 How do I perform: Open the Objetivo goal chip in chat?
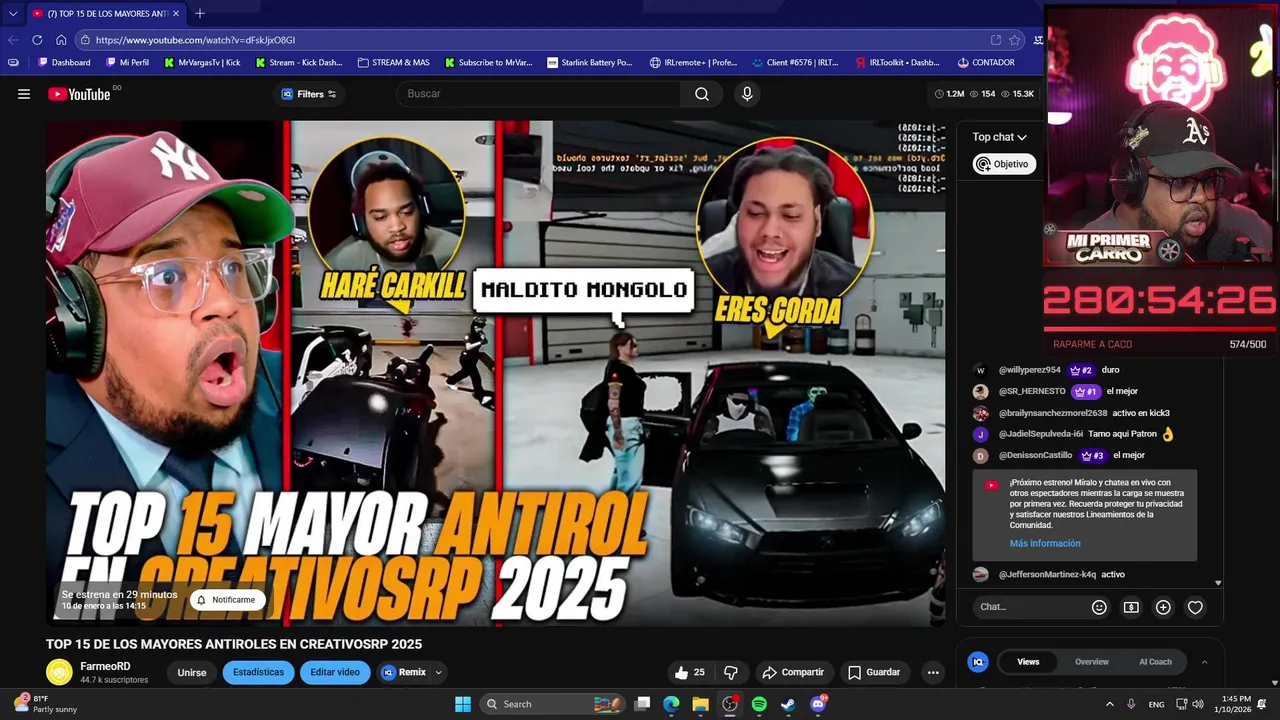[x=1004, y=164]
